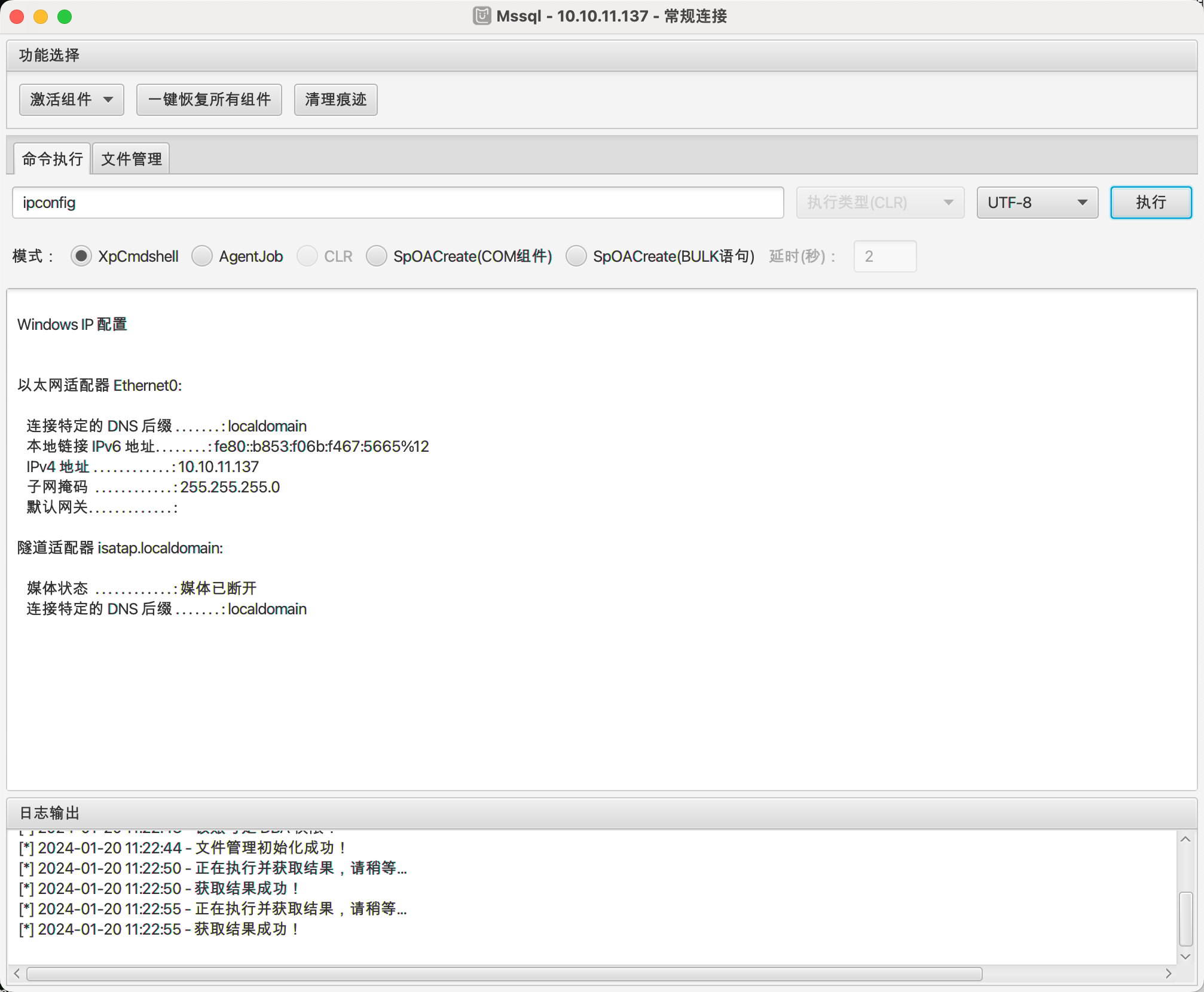Click the 清理痕迹 button
The height and width of the screenshot is (992, 1204).
click(x=335, y=100)
